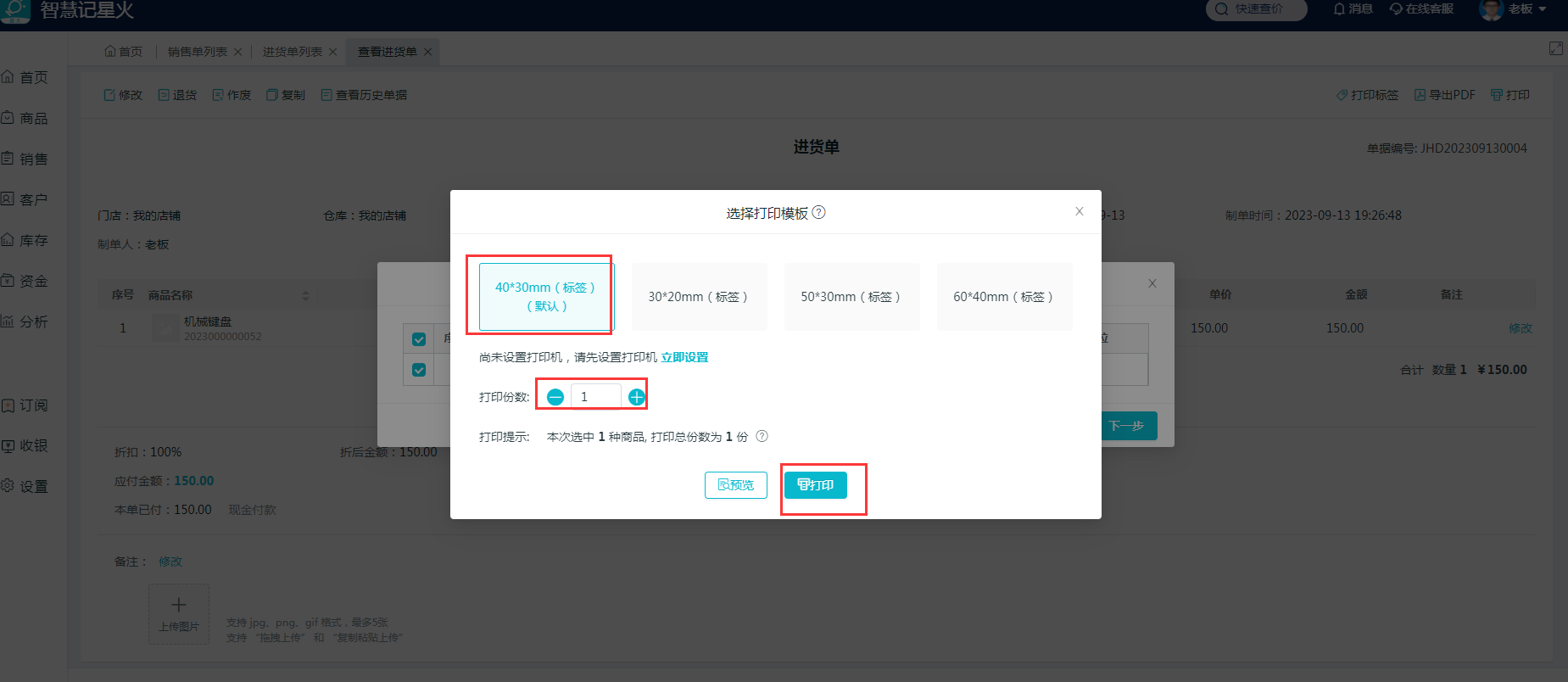This screenshot has height=682, width=1568.
Task: Click the minus icon to decrease print copies
Action: (555, 397)
